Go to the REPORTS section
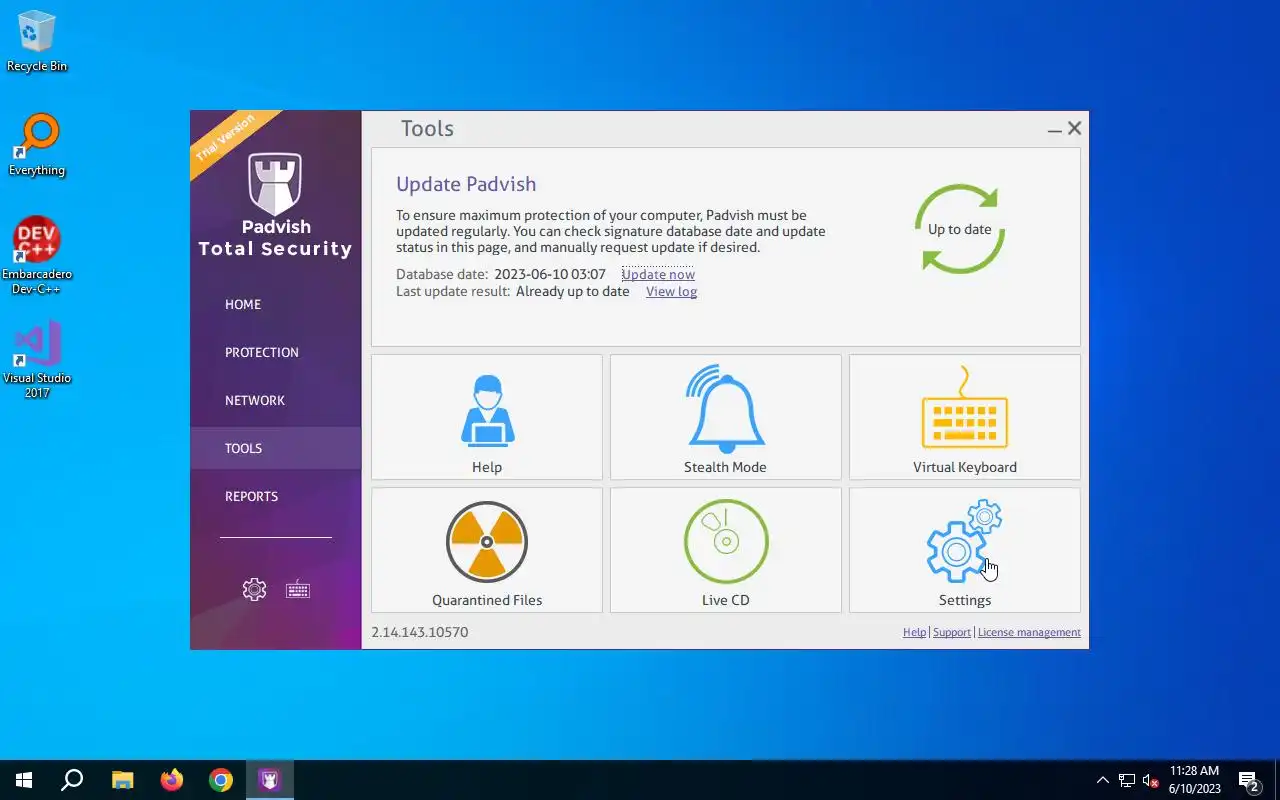The width and height of the screenshot is (1280, 800). click(x=275, y=496)
